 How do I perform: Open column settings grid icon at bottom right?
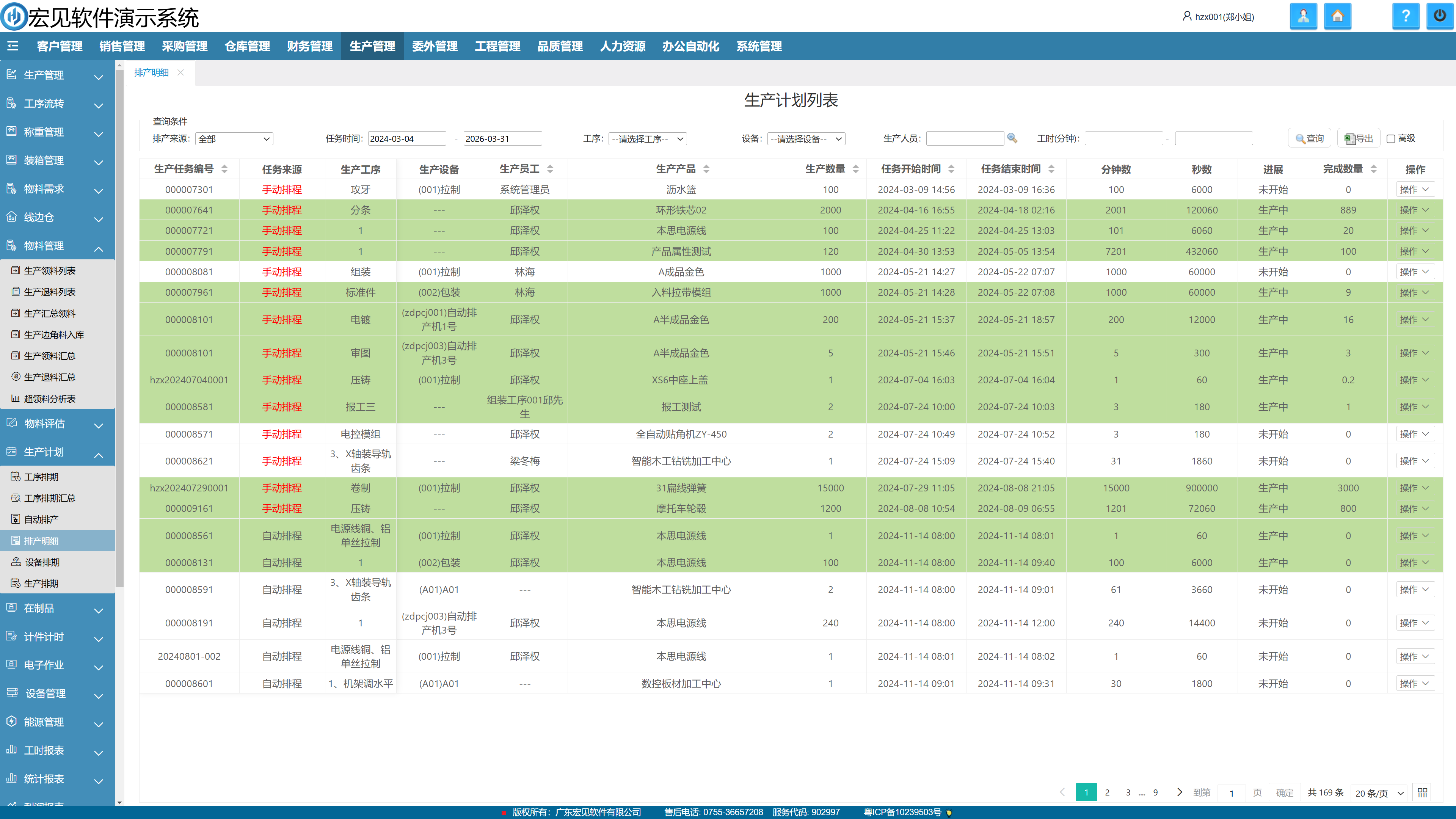[x=1422, y=792]
